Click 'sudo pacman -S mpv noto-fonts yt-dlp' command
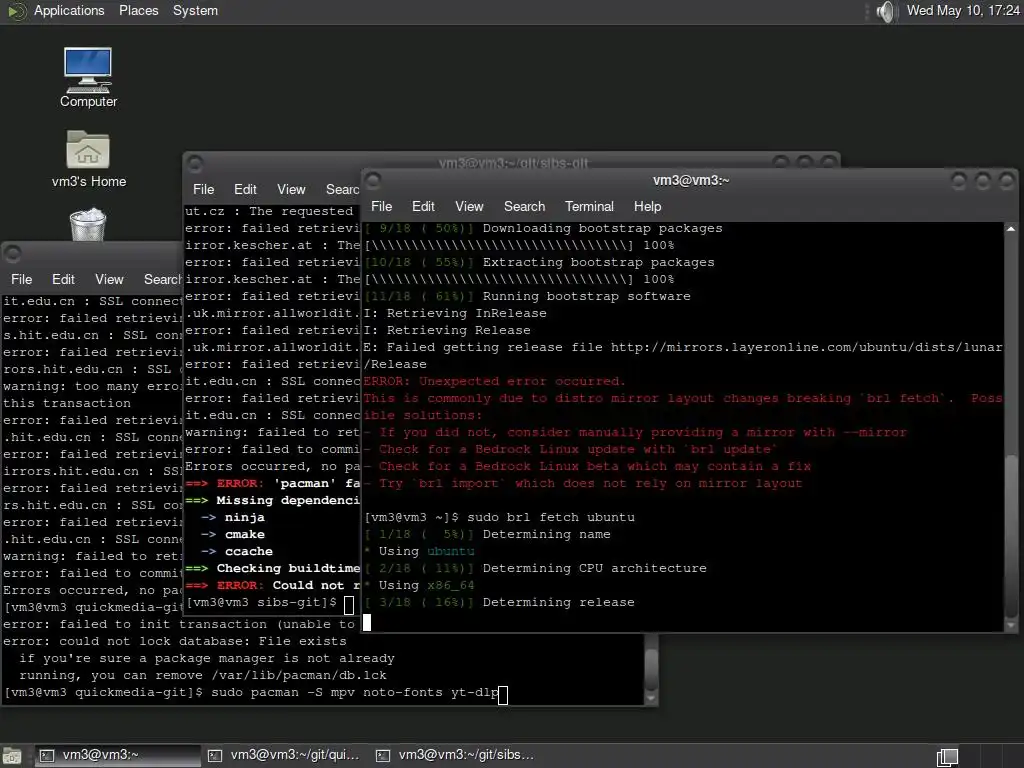The height and width of the screenshot is (768, 1024). [x=354, y=692]
